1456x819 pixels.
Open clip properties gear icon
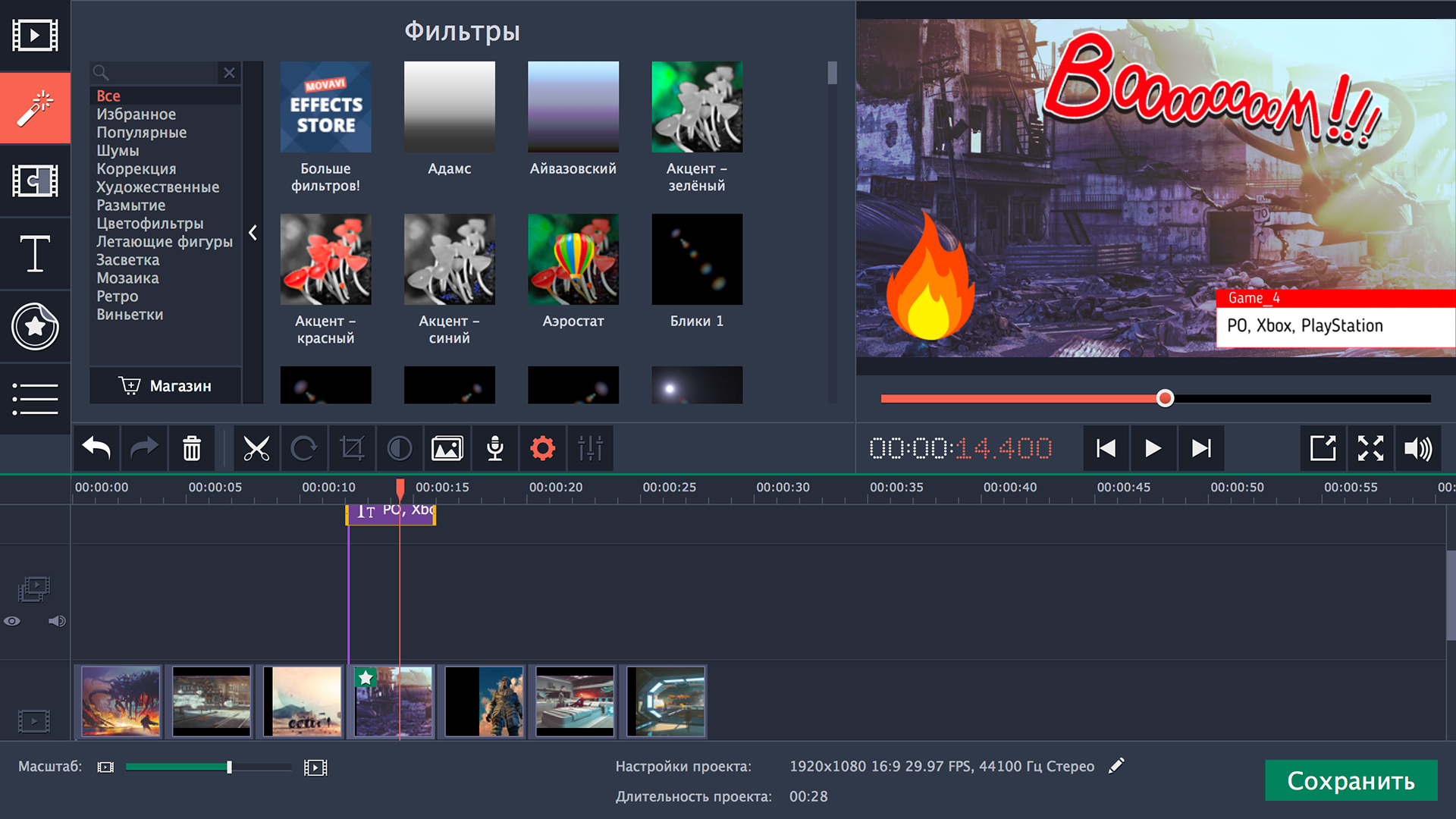542,448
